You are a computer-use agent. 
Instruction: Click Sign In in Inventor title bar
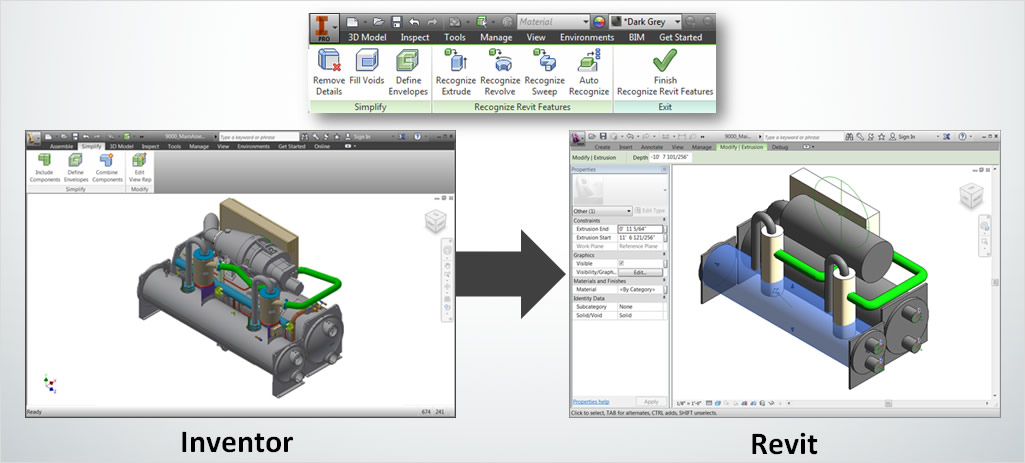tap(361, 137)
